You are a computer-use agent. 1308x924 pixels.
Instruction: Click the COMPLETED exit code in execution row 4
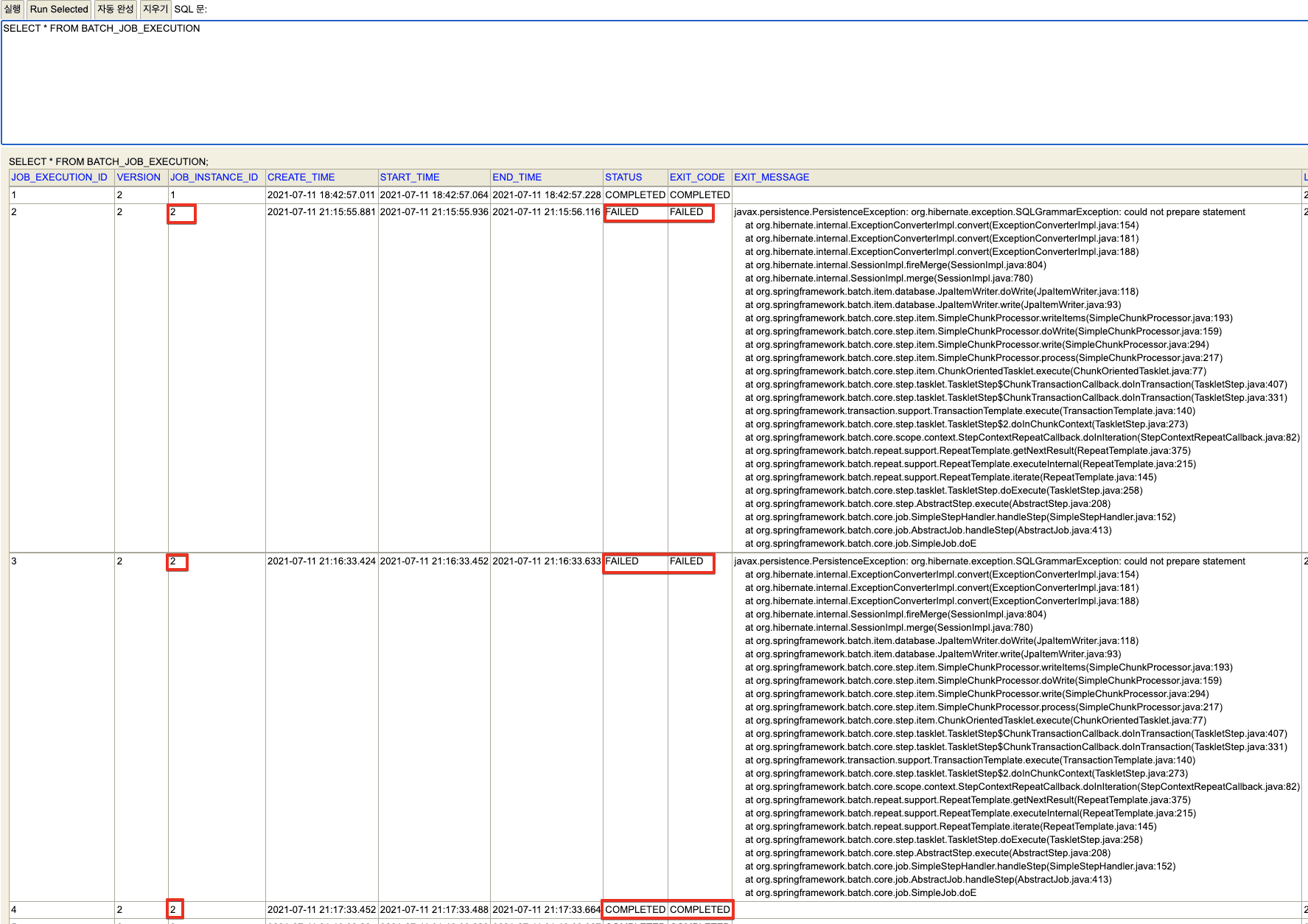(x=700, y=910)
